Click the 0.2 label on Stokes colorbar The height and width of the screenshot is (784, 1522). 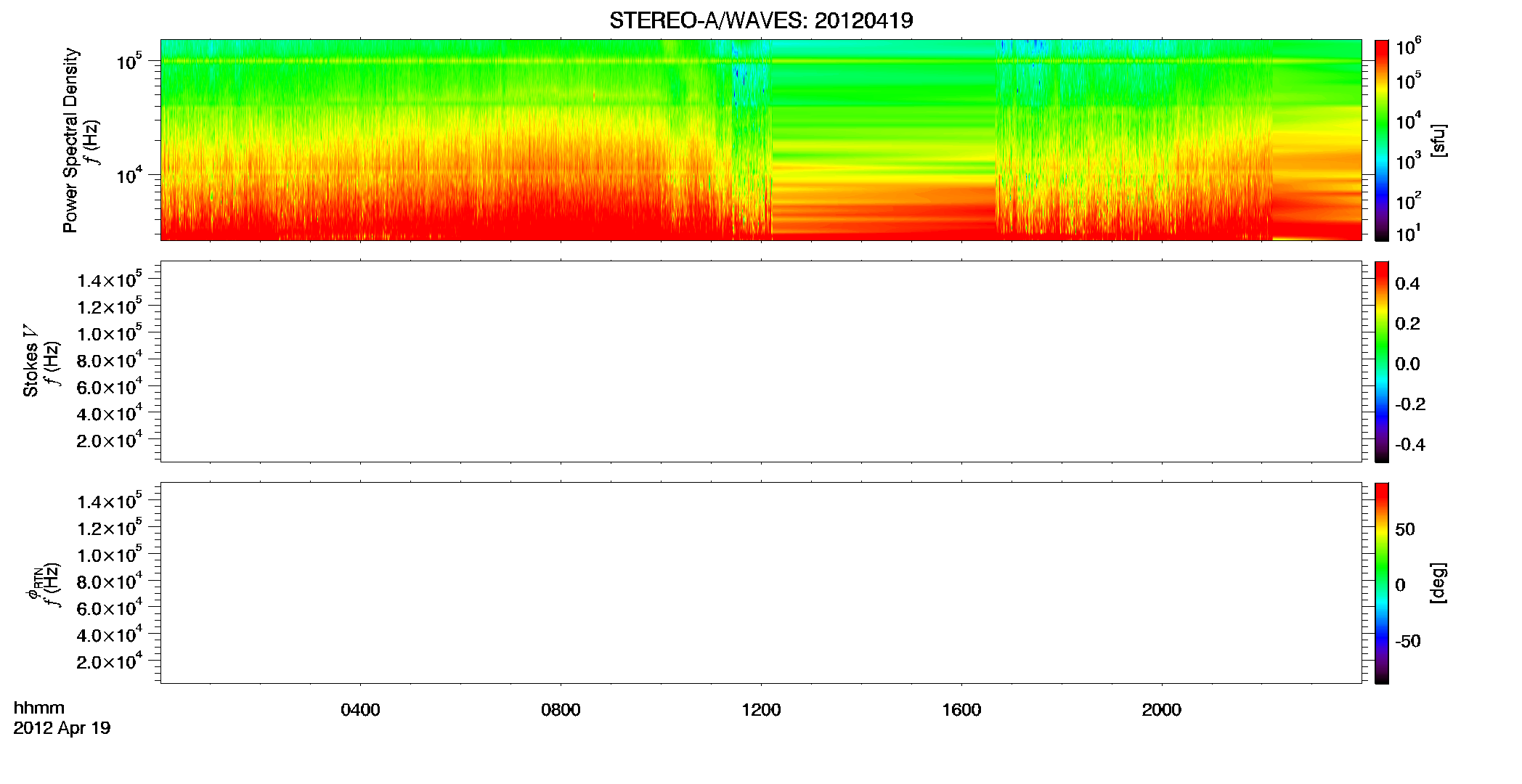pos(1407,324)
